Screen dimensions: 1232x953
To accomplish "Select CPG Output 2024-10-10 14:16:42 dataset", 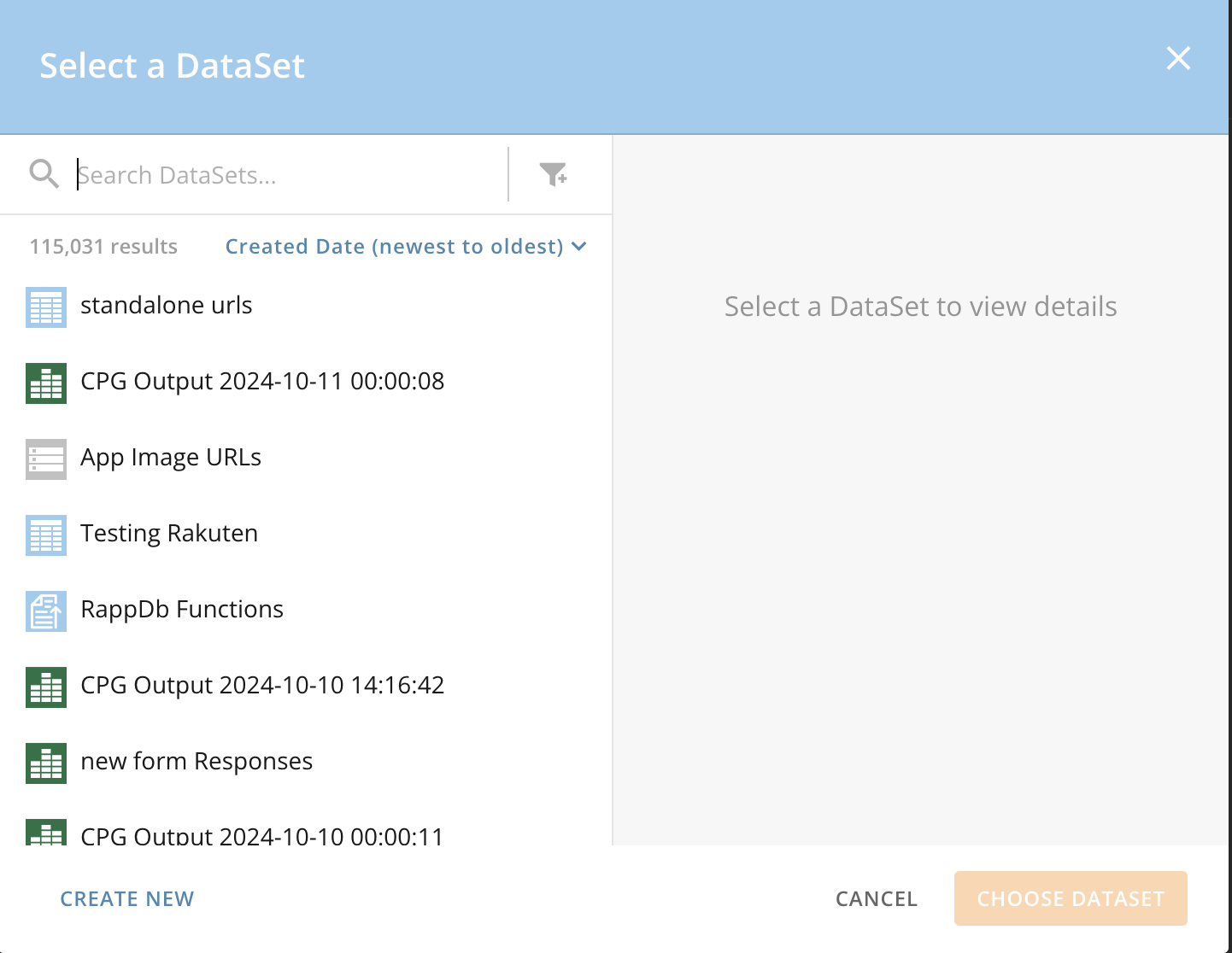I will [x=262, y=685].
